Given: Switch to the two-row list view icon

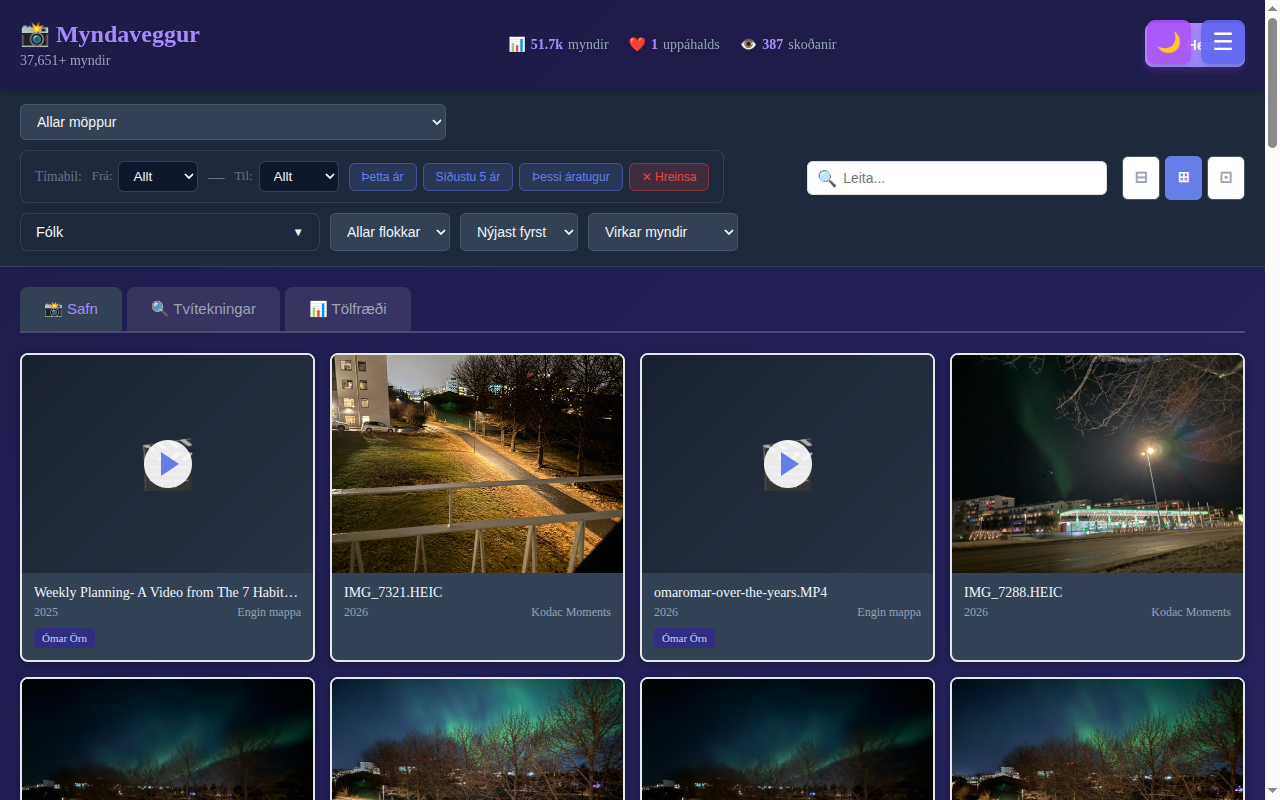Looking at the screenshot, I should 1140,178.
